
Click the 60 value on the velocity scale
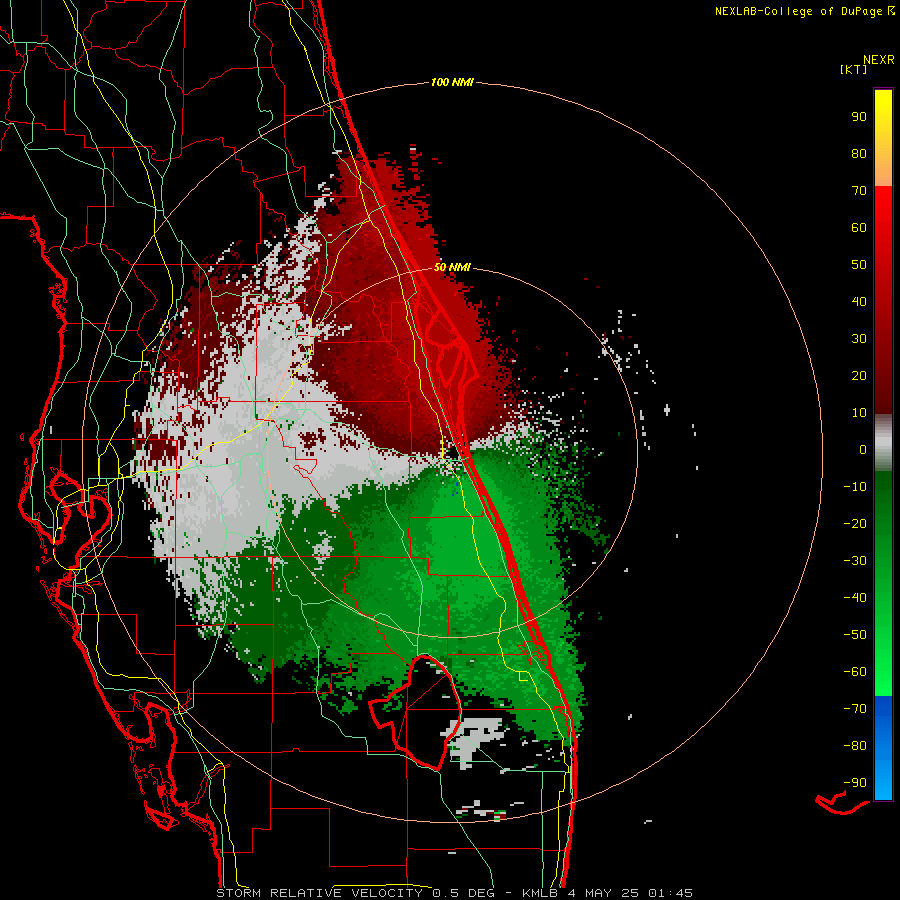pyautogui.click(x=859, y=227)
